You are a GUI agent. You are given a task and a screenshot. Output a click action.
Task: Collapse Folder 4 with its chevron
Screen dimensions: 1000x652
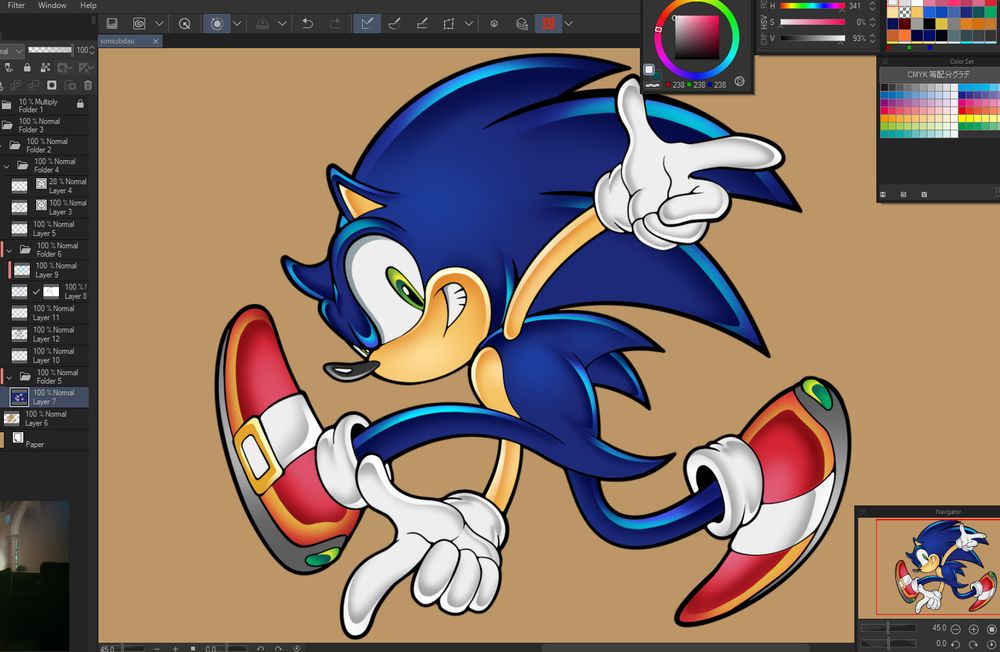[6, 166]
